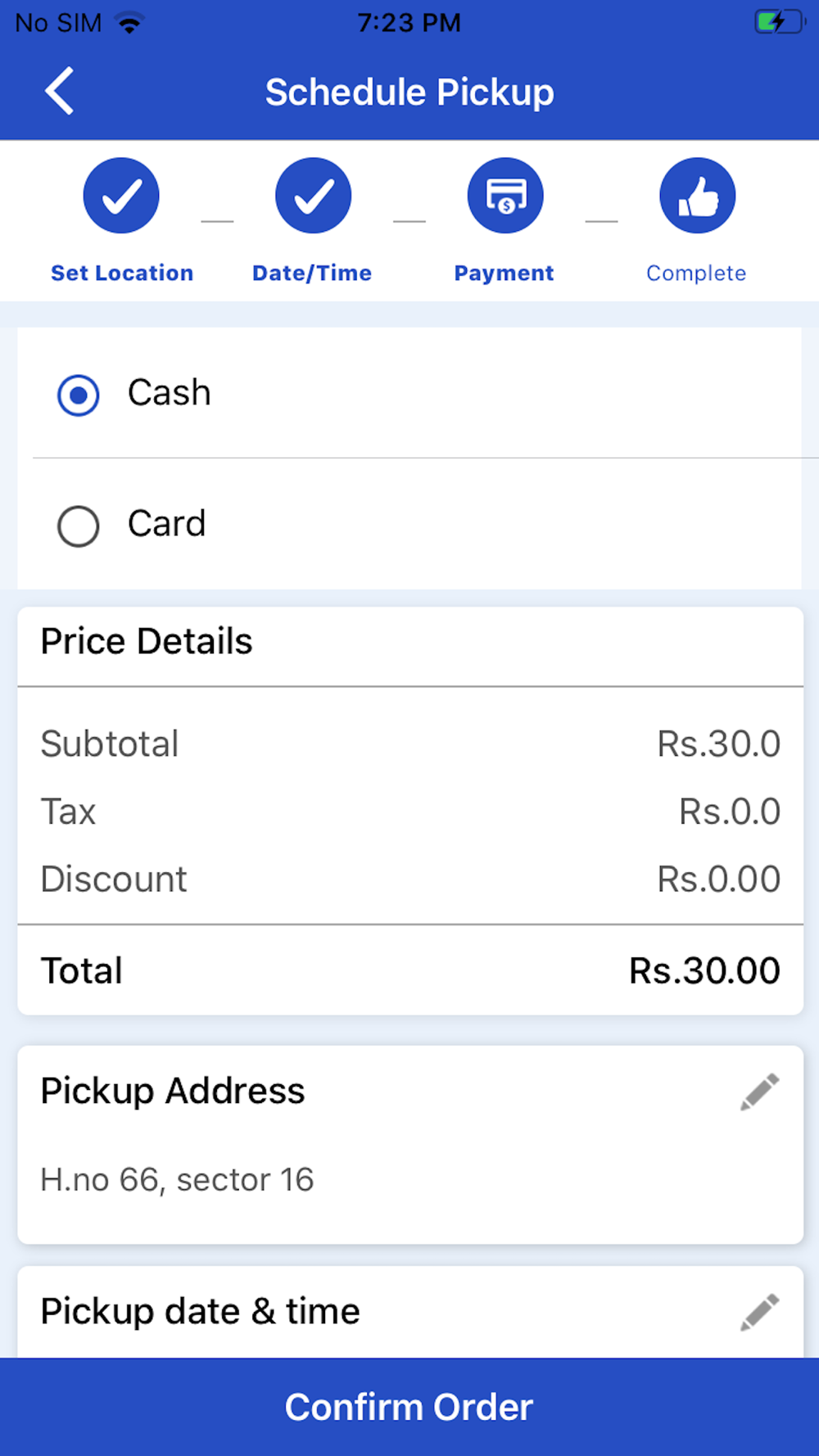Select the Cash radio button

79,396
